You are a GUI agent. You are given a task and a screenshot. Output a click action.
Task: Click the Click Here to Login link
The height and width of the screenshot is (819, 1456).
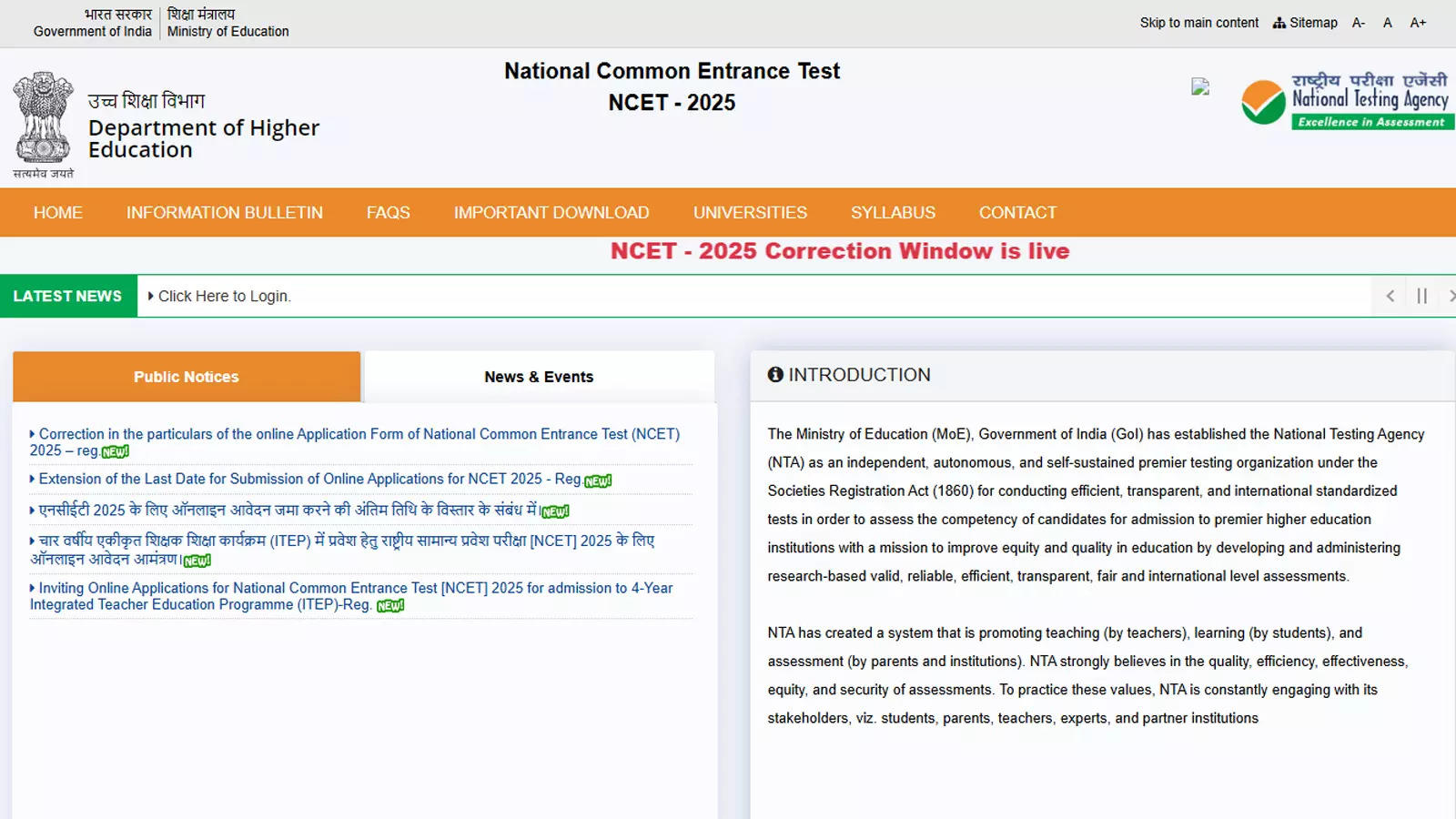225,296
